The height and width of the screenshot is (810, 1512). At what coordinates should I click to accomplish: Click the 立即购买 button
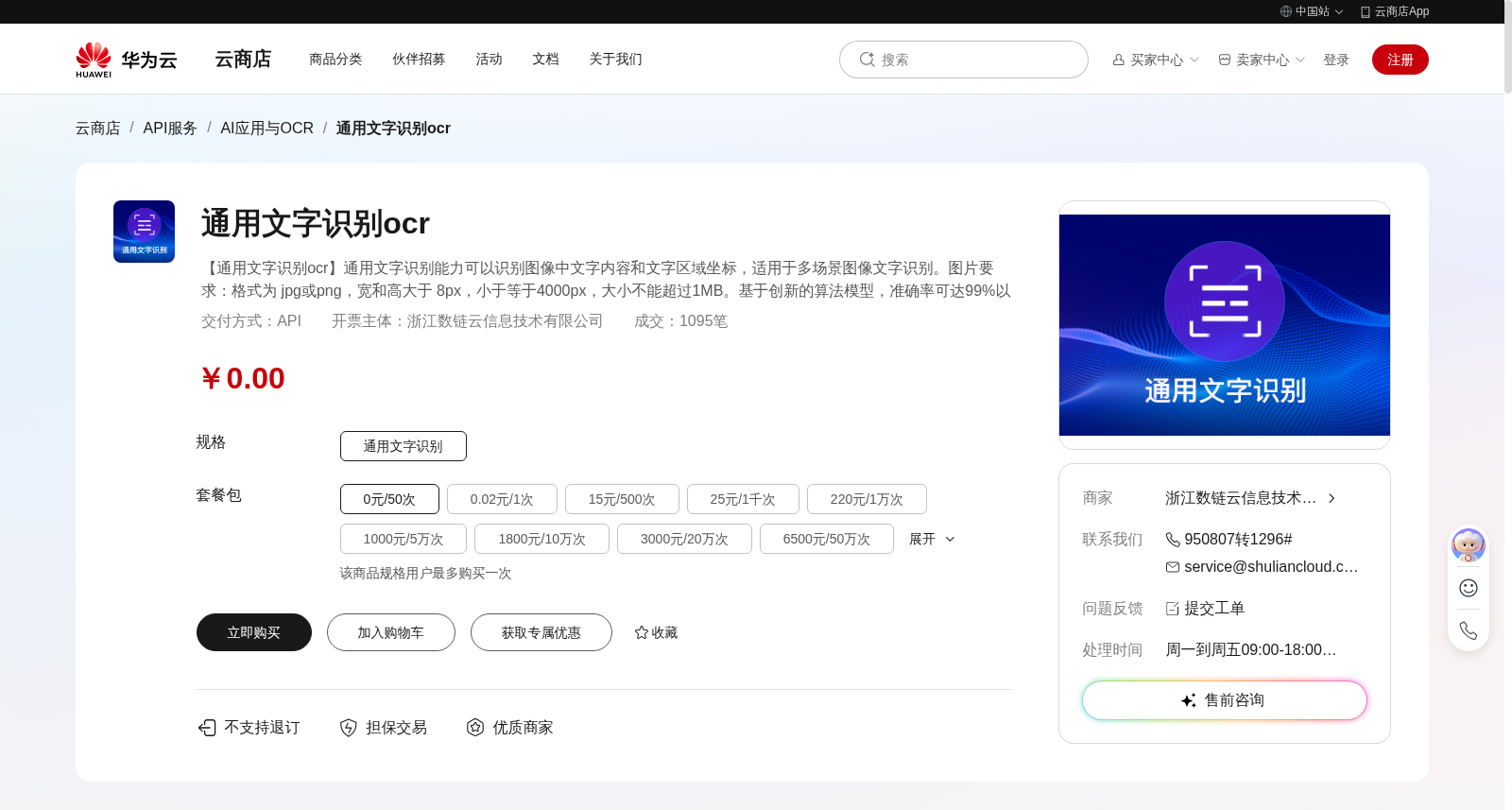coord(254,632)
